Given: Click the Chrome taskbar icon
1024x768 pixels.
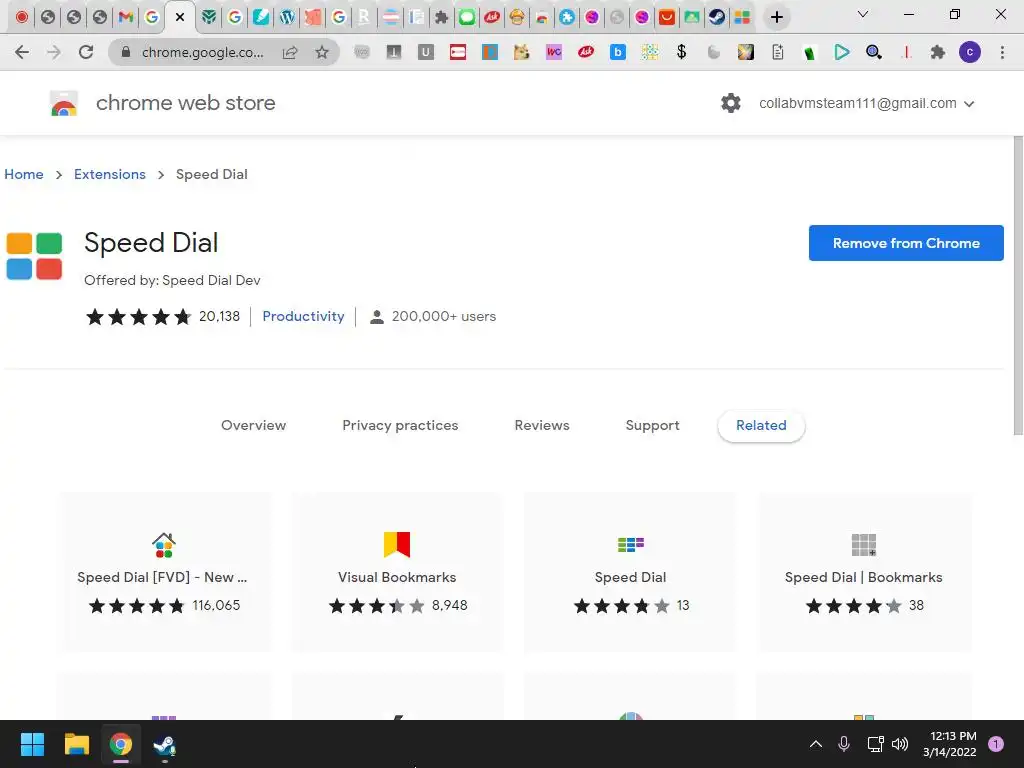Looking at the screenshot, I should (x=121, y=744).
